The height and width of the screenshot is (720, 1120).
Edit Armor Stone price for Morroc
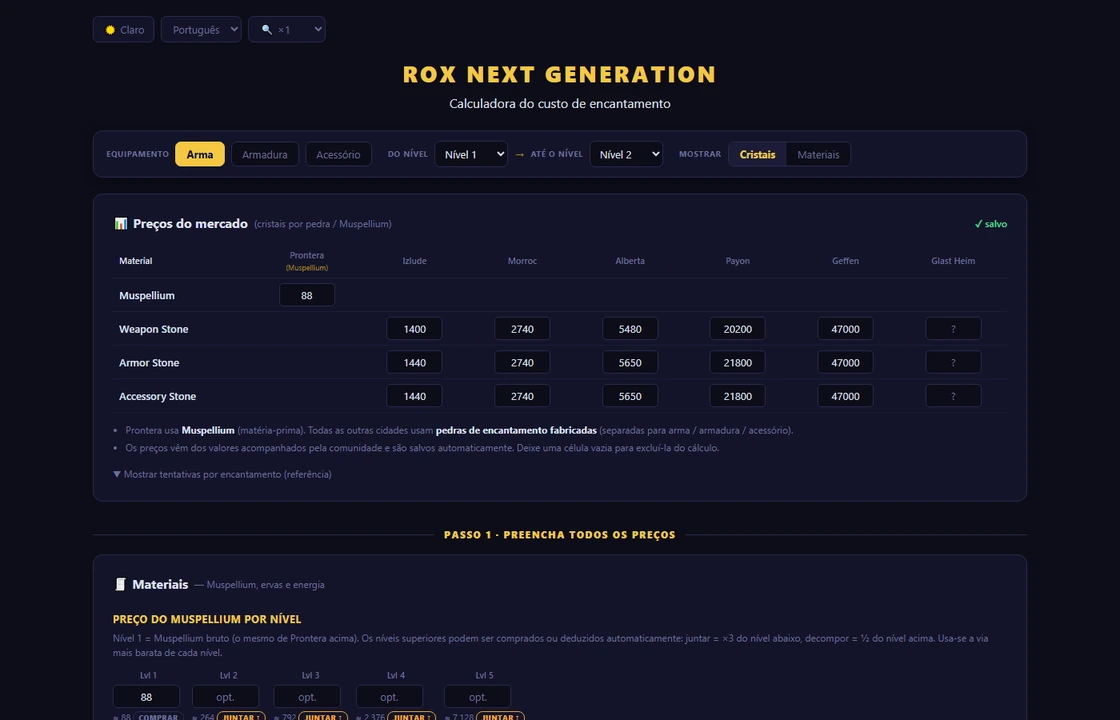click(522, 362)
